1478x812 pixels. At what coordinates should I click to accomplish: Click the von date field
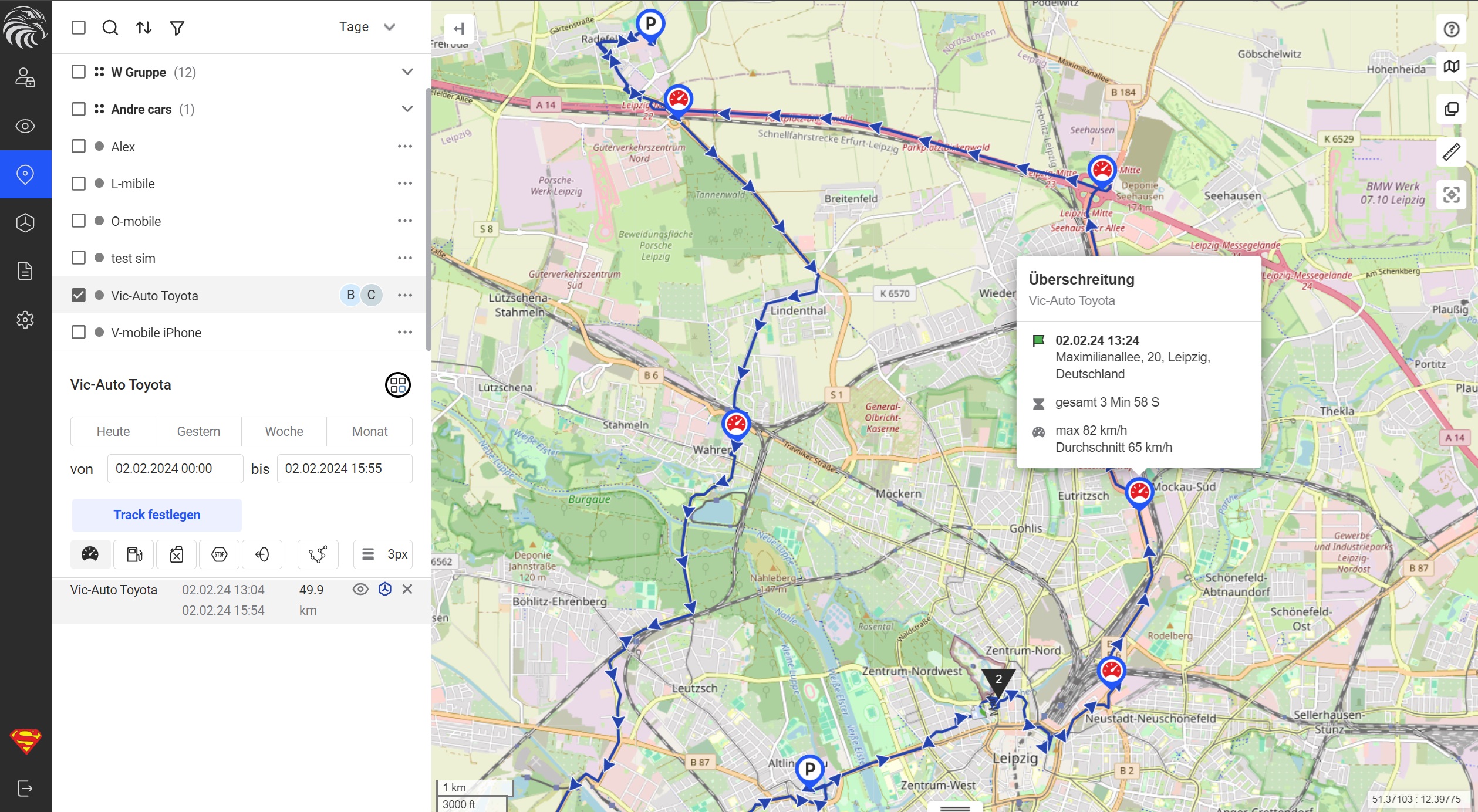point(175,468)
